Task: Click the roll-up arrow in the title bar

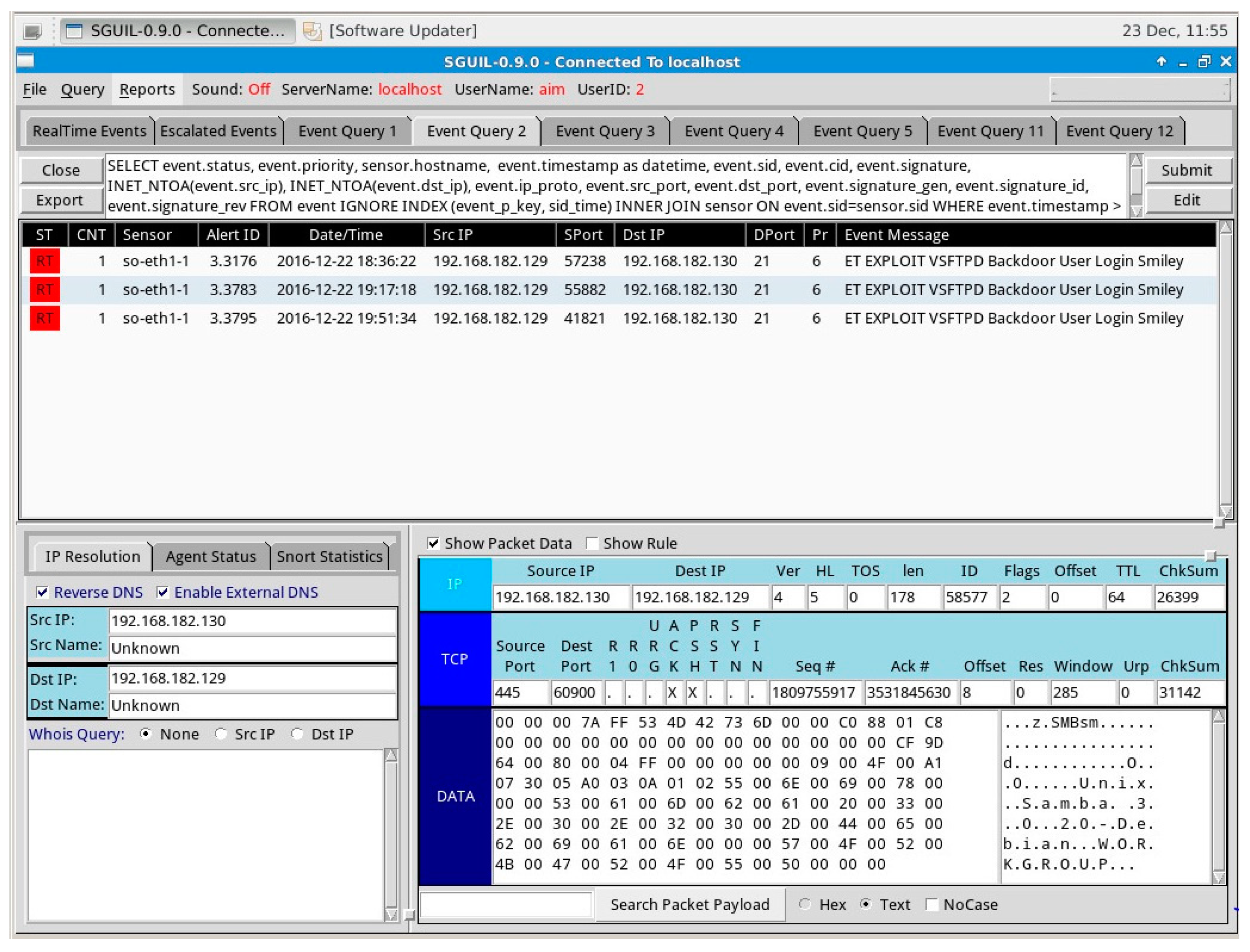Action: pyautogui.click(x=1161, y=61)
